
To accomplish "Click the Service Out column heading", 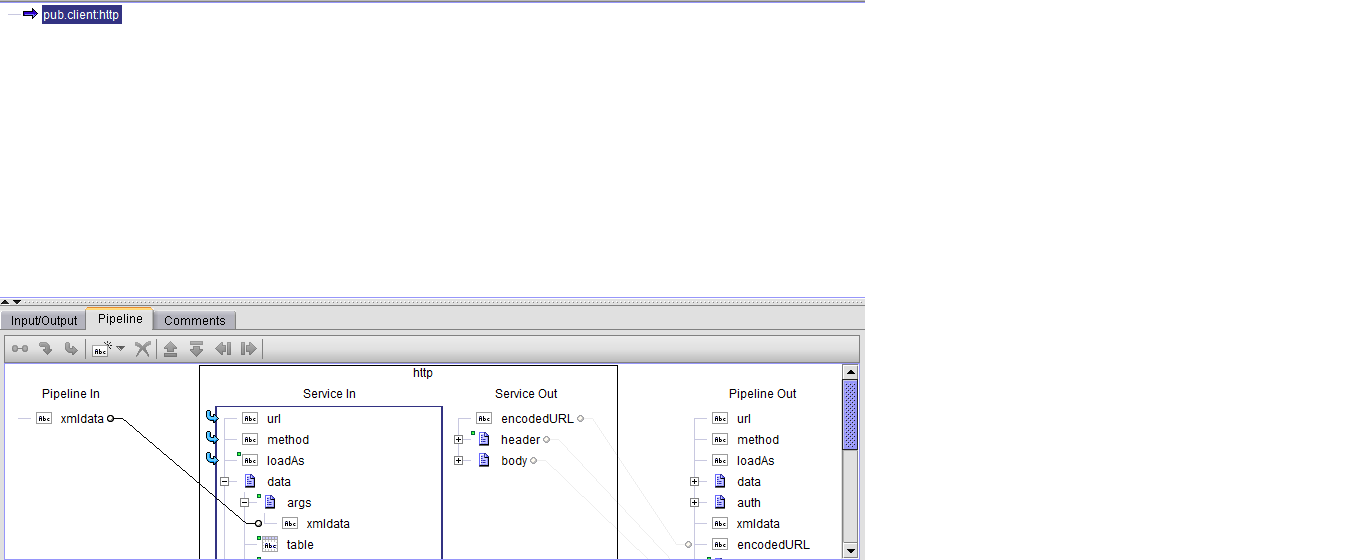I will 526,394.
